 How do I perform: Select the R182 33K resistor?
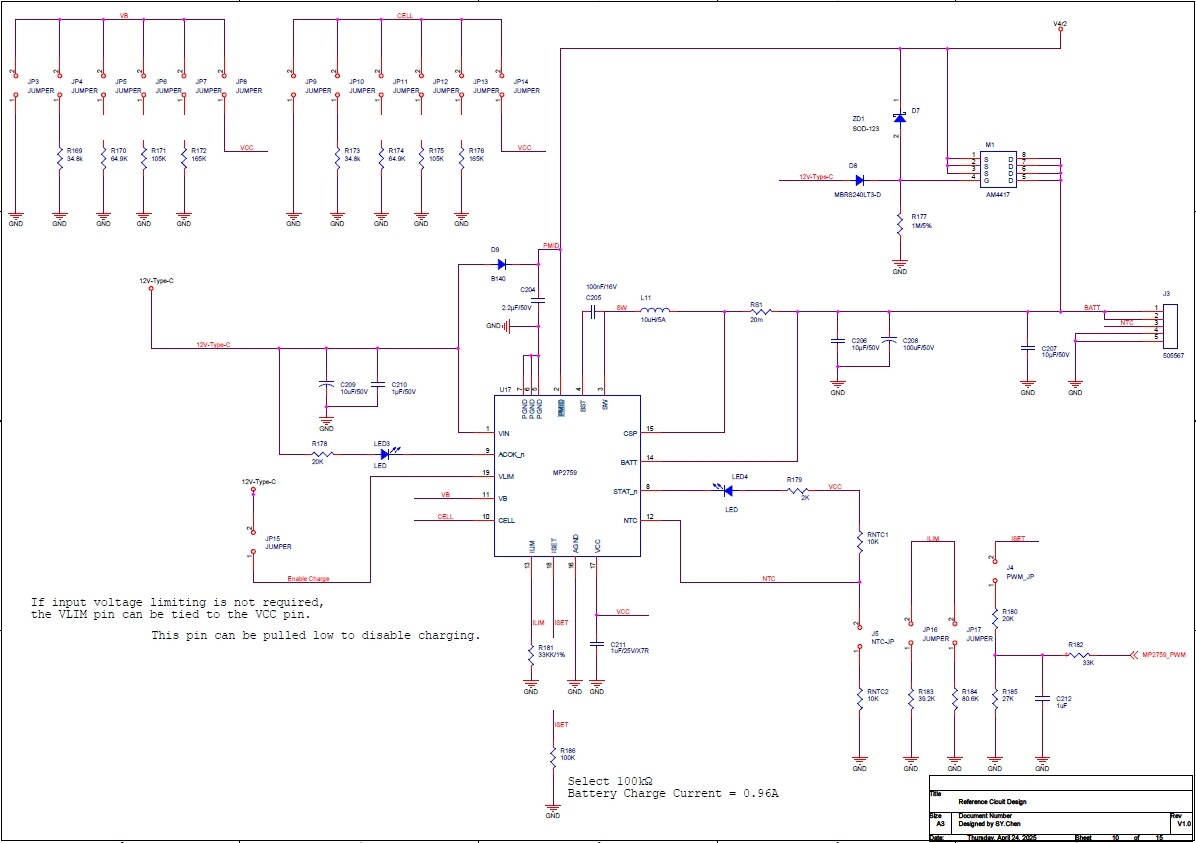1075,656
